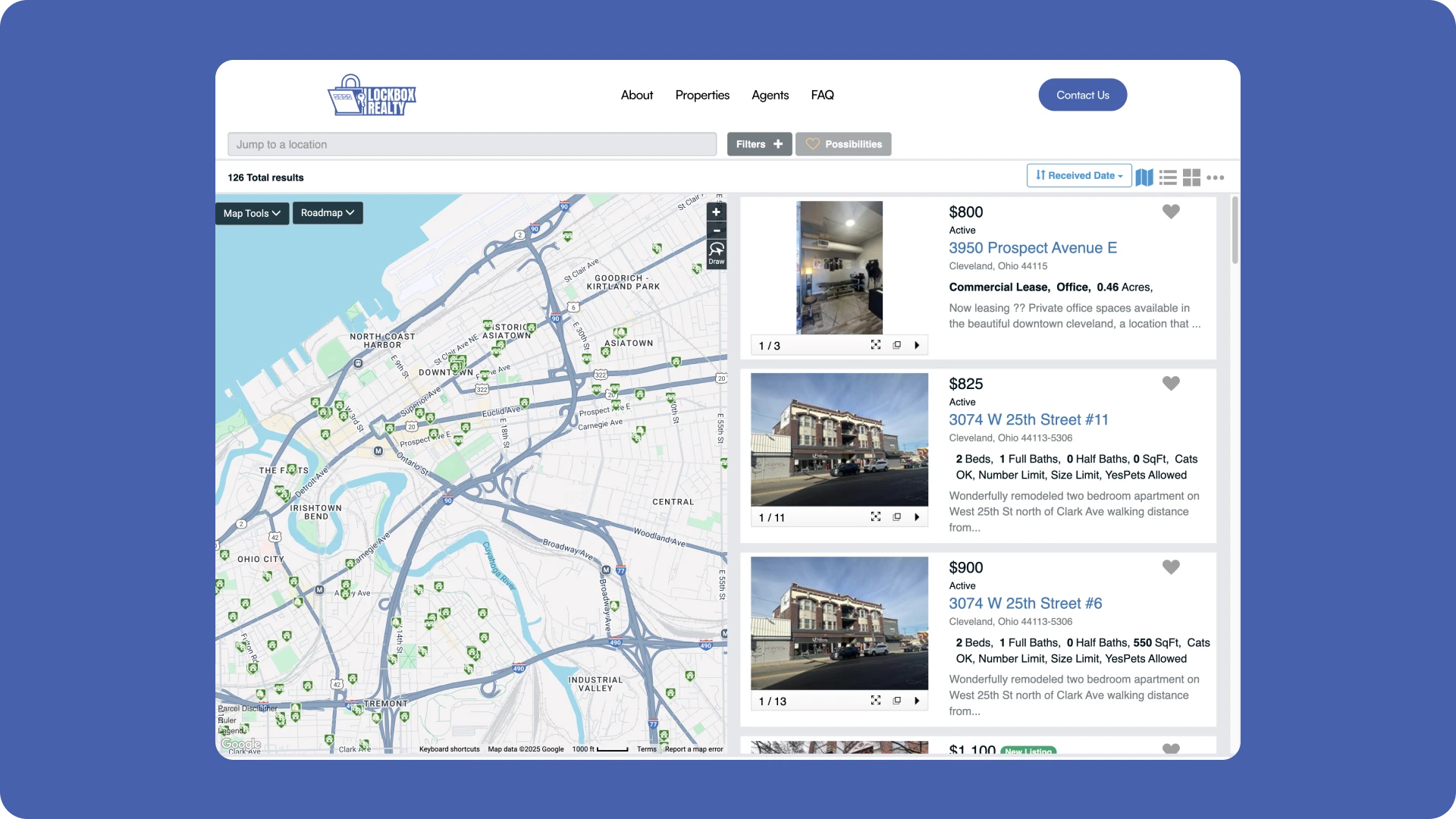
Task: Favorite the $800 Prospect Avenue listing
Action: coord(1171,212)
